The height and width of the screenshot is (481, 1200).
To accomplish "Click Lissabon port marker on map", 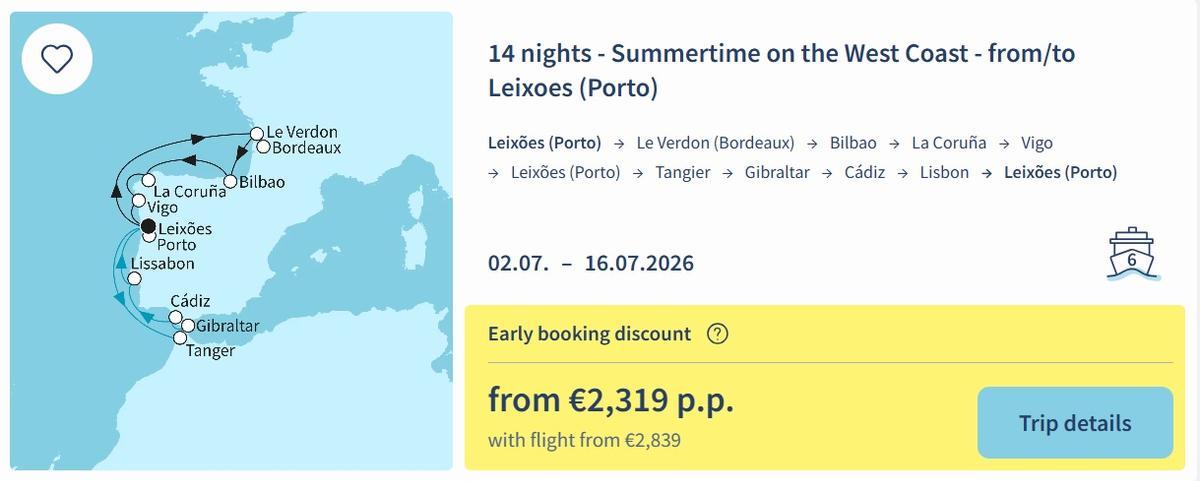I will (136, 278).
